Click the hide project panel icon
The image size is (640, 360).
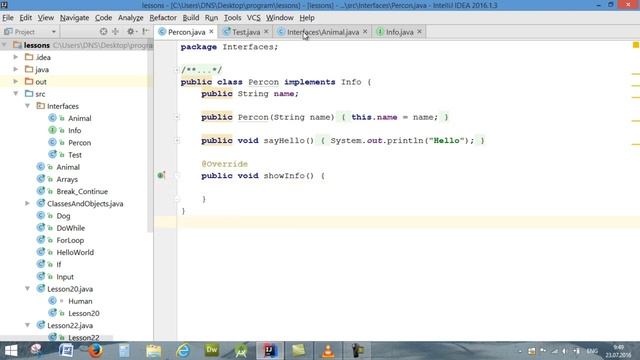(145, 31)
